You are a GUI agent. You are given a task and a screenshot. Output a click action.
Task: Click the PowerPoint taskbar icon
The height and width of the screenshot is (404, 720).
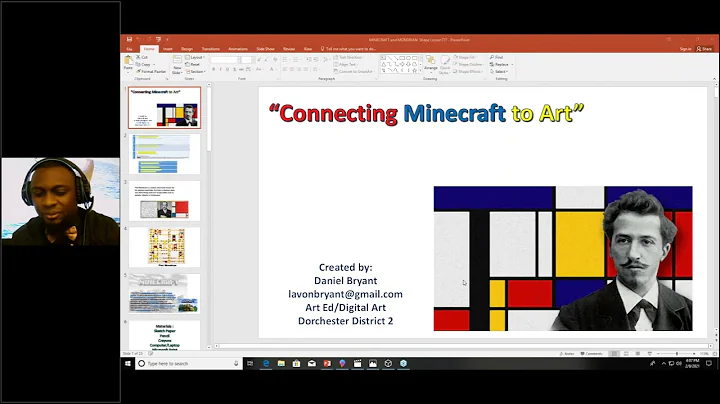tap(327, 363)
